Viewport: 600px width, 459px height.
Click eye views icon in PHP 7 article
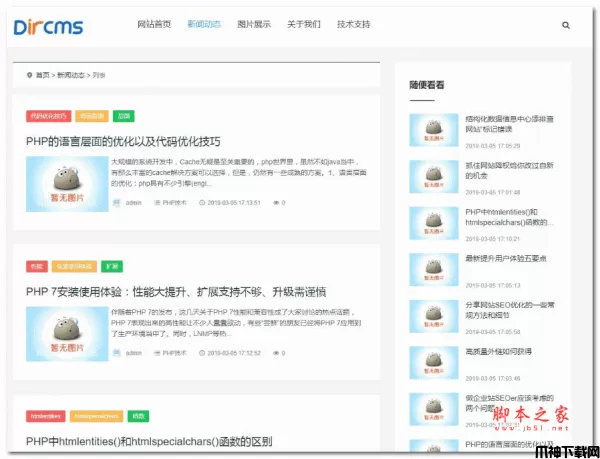pyautogui.click(x=276, y=353)
